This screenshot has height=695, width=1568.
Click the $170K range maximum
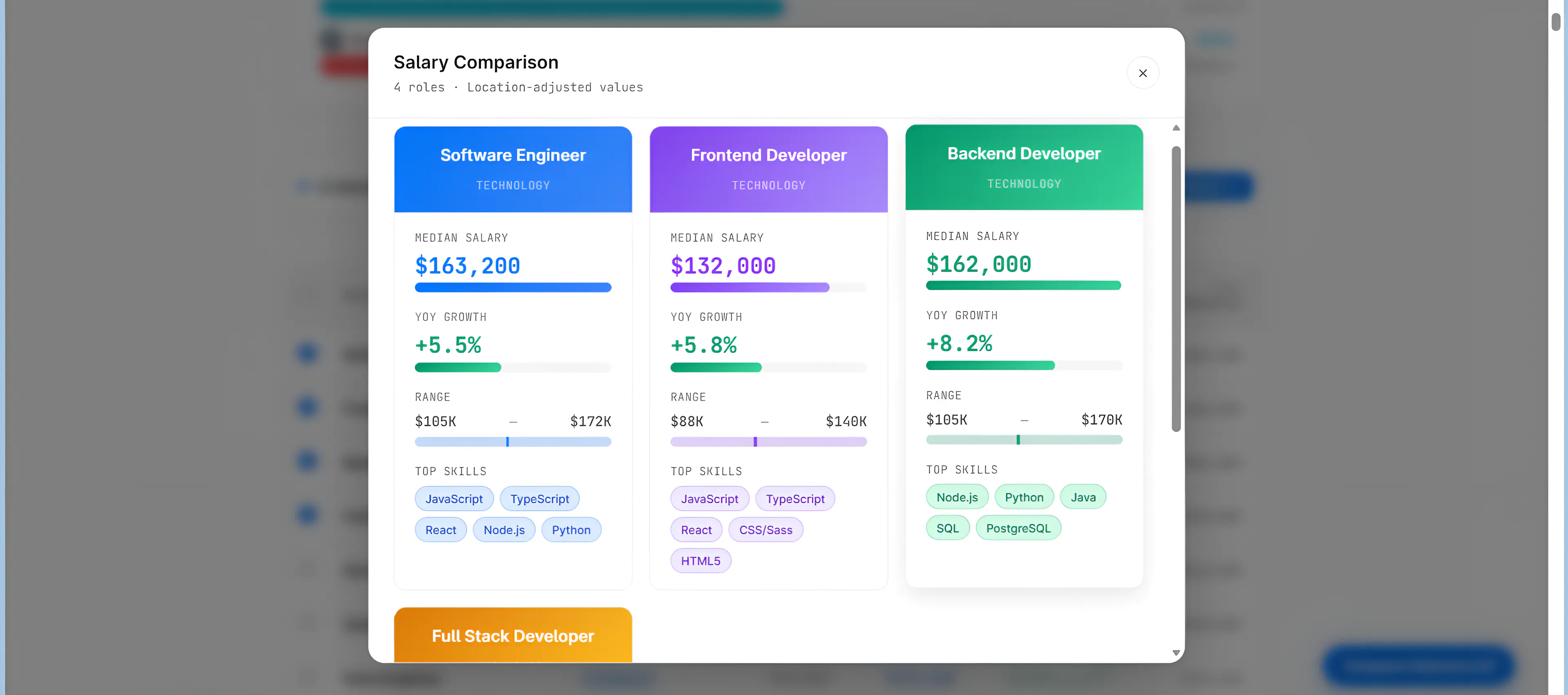[1102, 419]
